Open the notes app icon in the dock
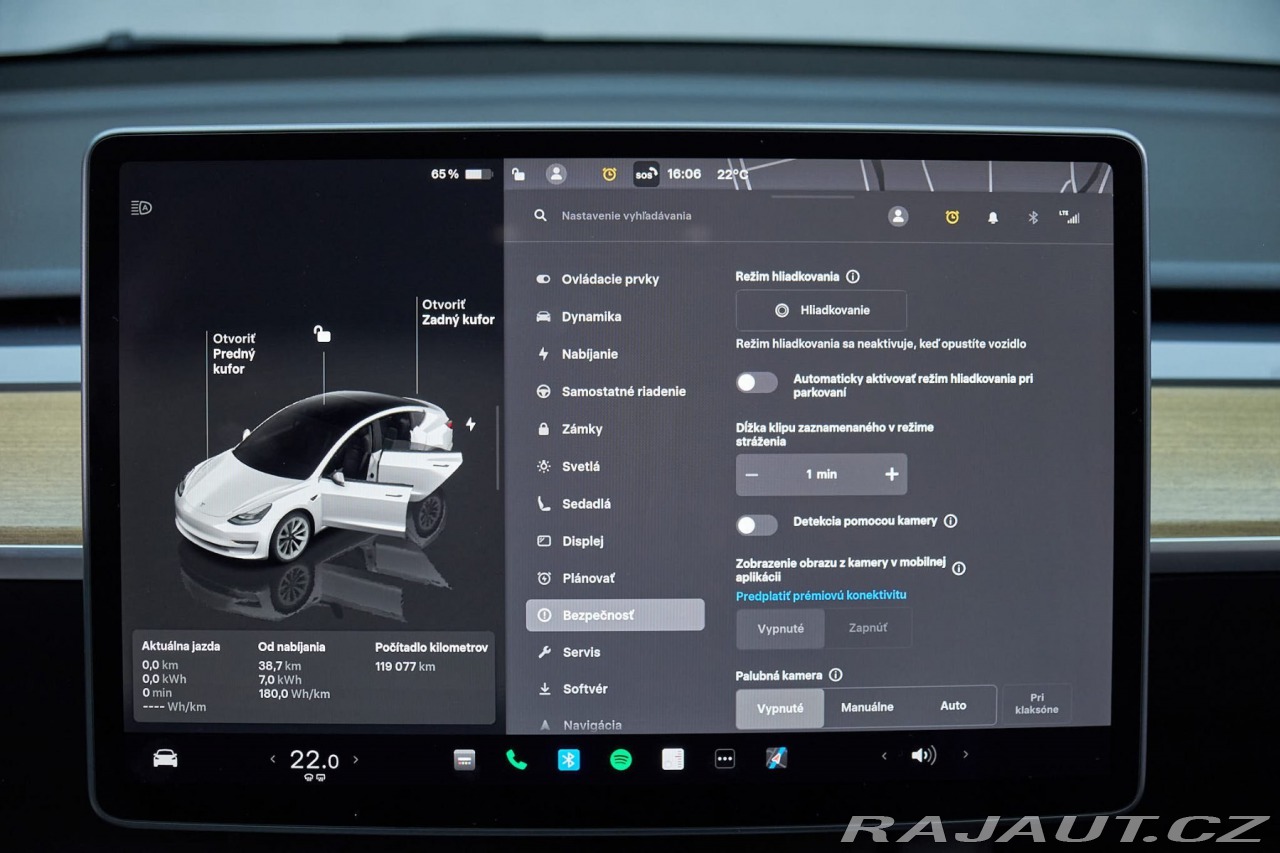 pyautogui.click(x=673, y=760)
